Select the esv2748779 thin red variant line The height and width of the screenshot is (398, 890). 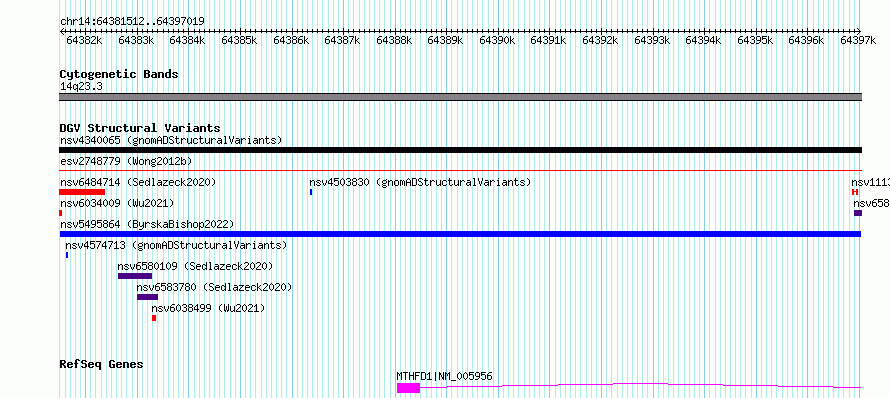[x=460, y=170]
